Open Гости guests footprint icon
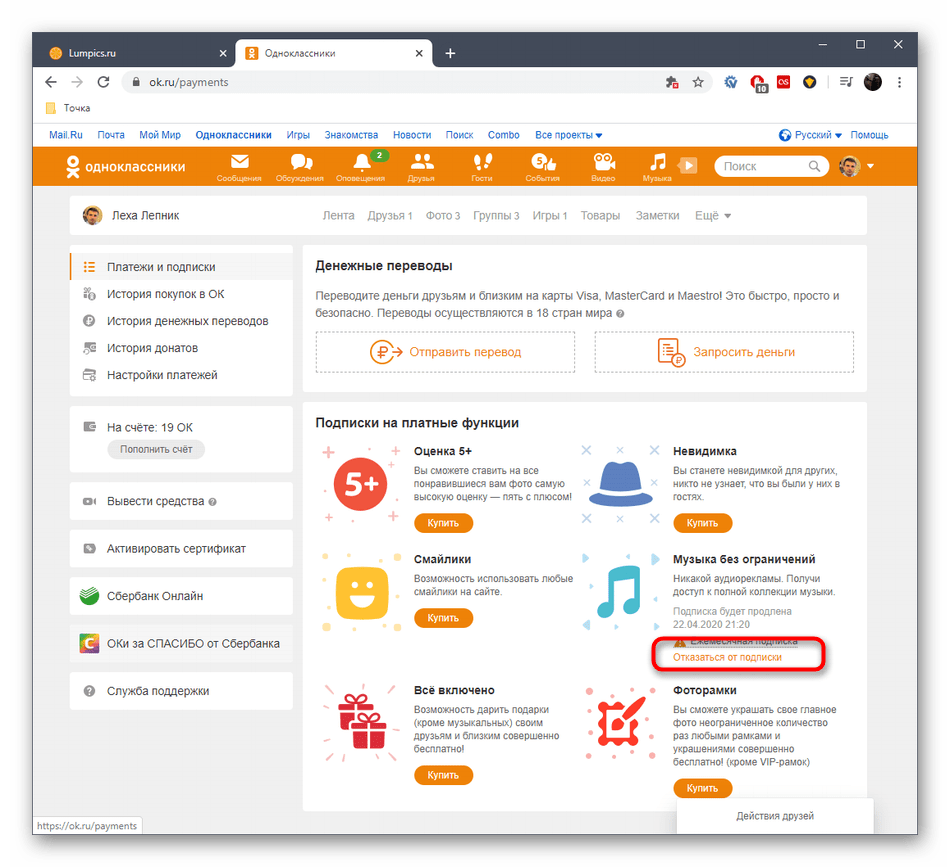 click(482, 166)
